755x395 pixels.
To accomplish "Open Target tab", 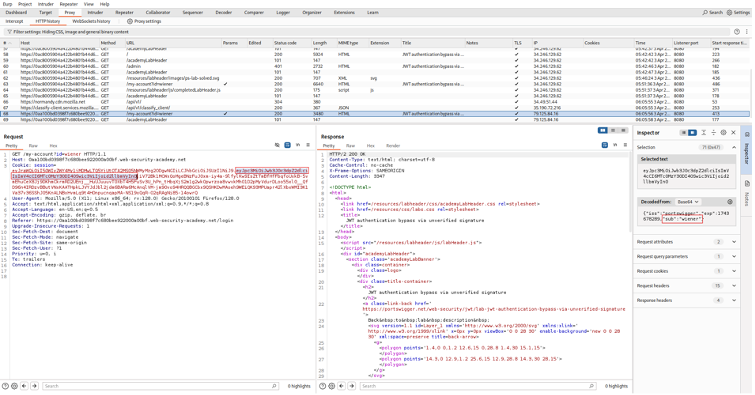I will coord(45,13).
